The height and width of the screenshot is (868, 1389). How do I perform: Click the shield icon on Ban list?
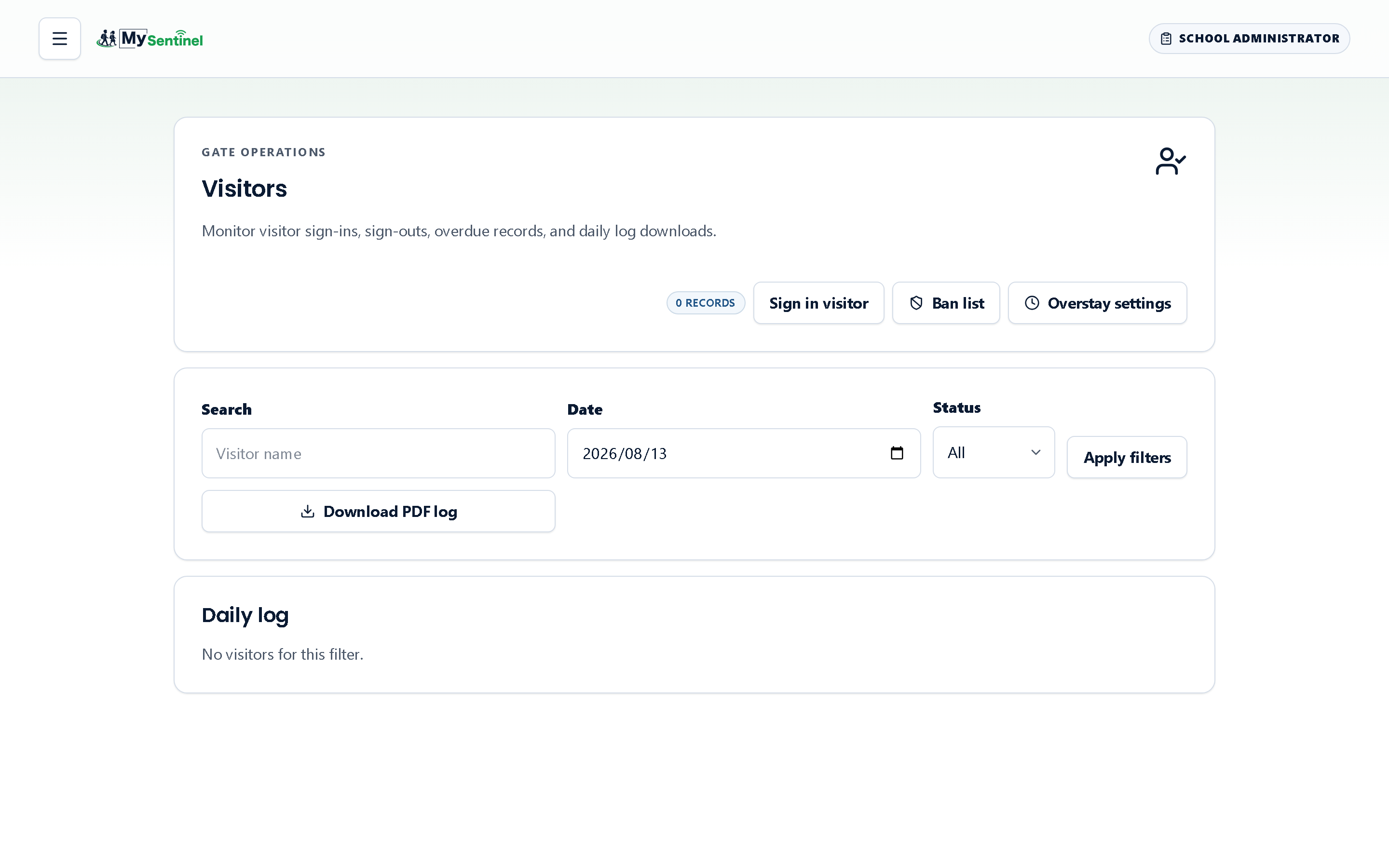pos(916,303)
